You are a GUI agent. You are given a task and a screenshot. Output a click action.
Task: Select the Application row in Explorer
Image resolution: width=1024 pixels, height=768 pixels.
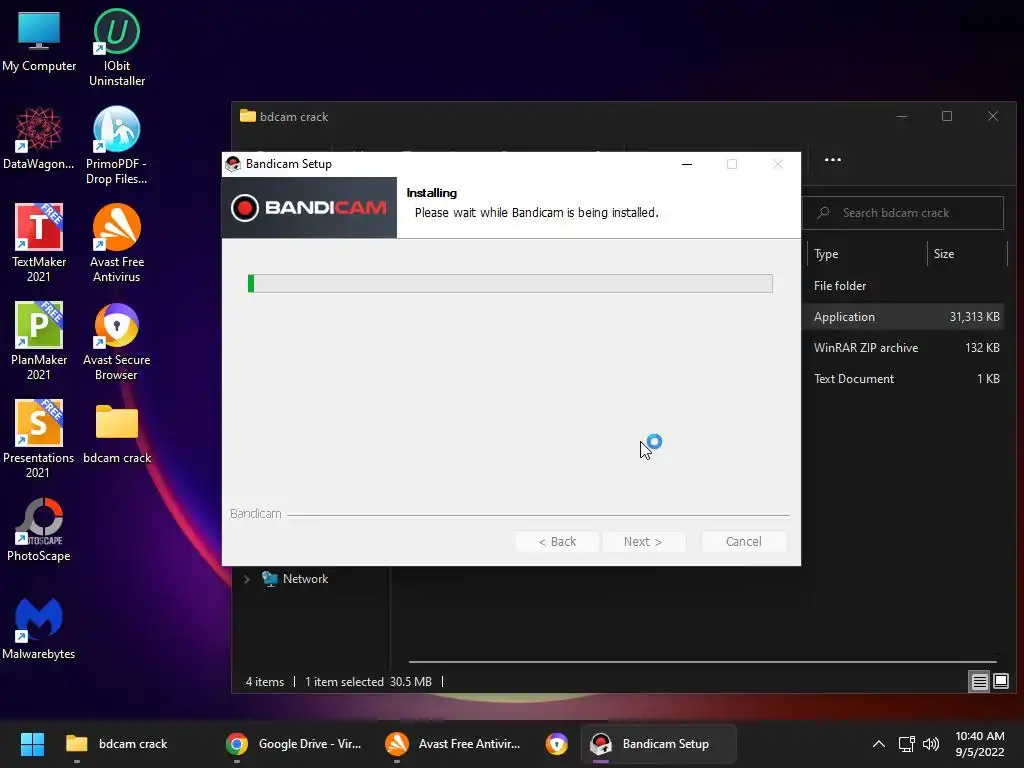905,317
